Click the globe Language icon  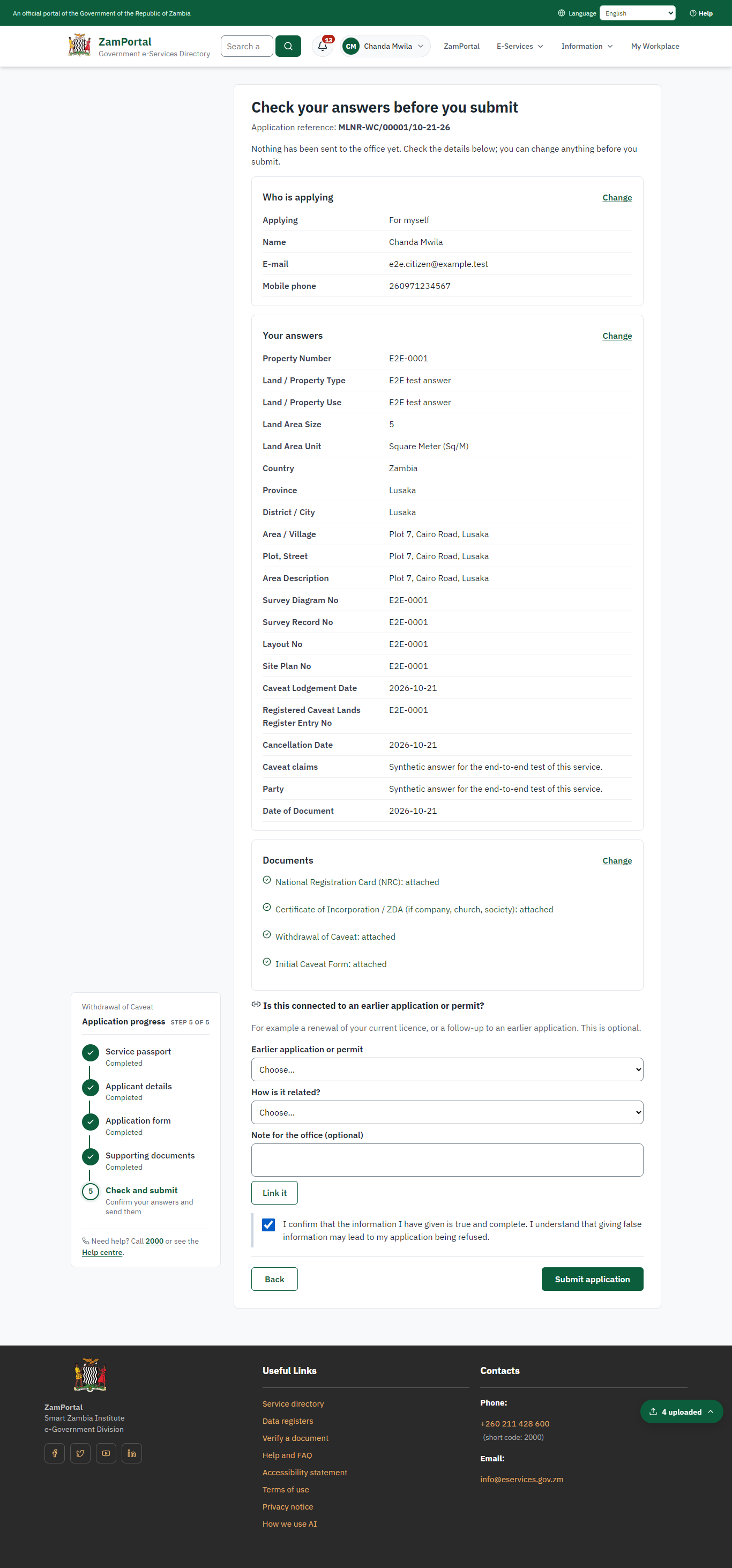[562, 13]
